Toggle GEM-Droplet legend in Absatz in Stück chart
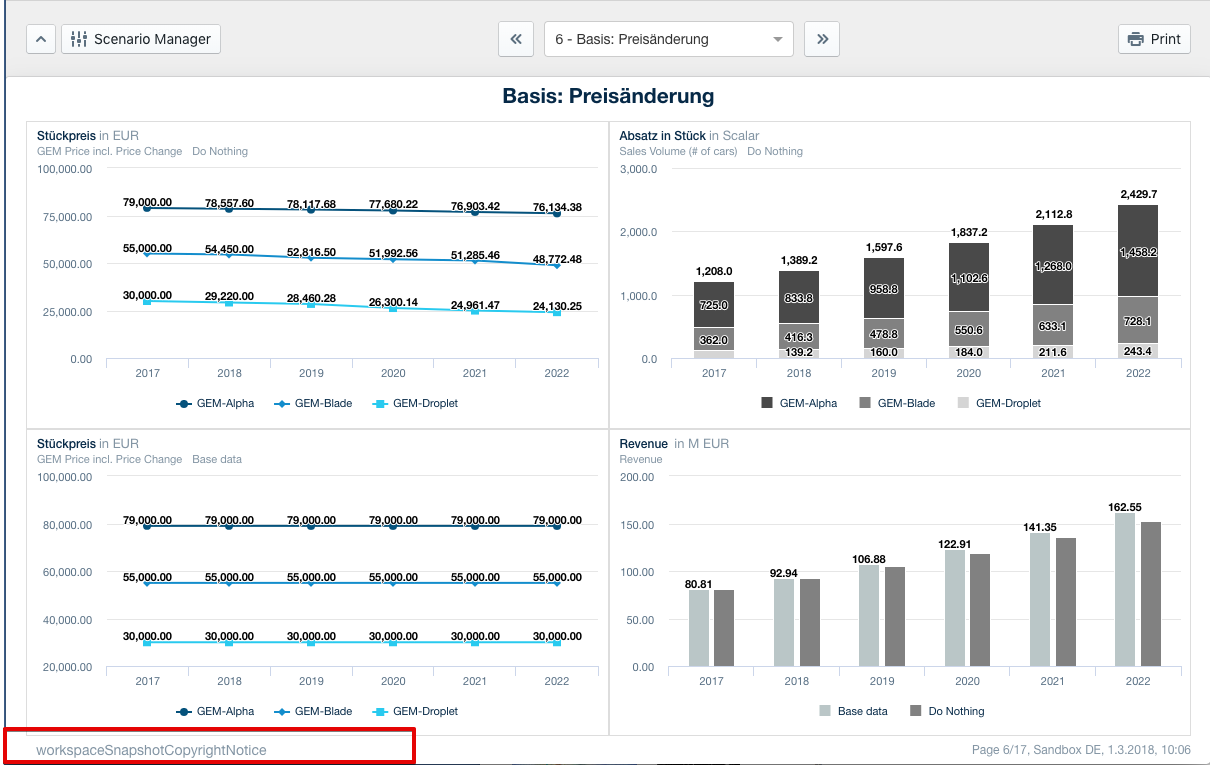1210x768 pixels. click(x=997, y=404)
